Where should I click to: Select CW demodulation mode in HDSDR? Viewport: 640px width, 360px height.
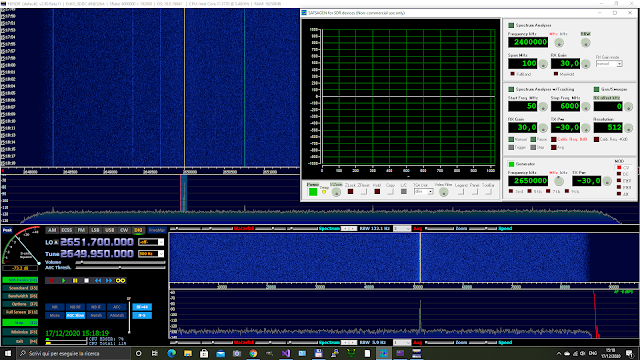point(124,230)
